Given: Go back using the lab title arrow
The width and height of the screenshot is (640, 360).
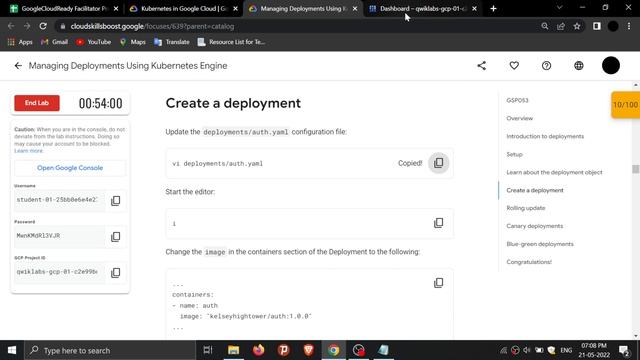Looking at the screenshot, I should tap(18, 66).
